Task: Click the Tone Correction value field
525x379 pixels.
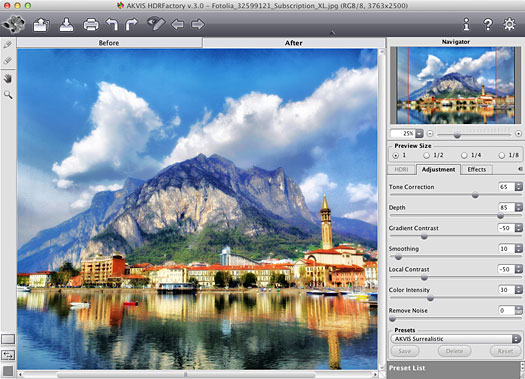Action: [506, 187]
